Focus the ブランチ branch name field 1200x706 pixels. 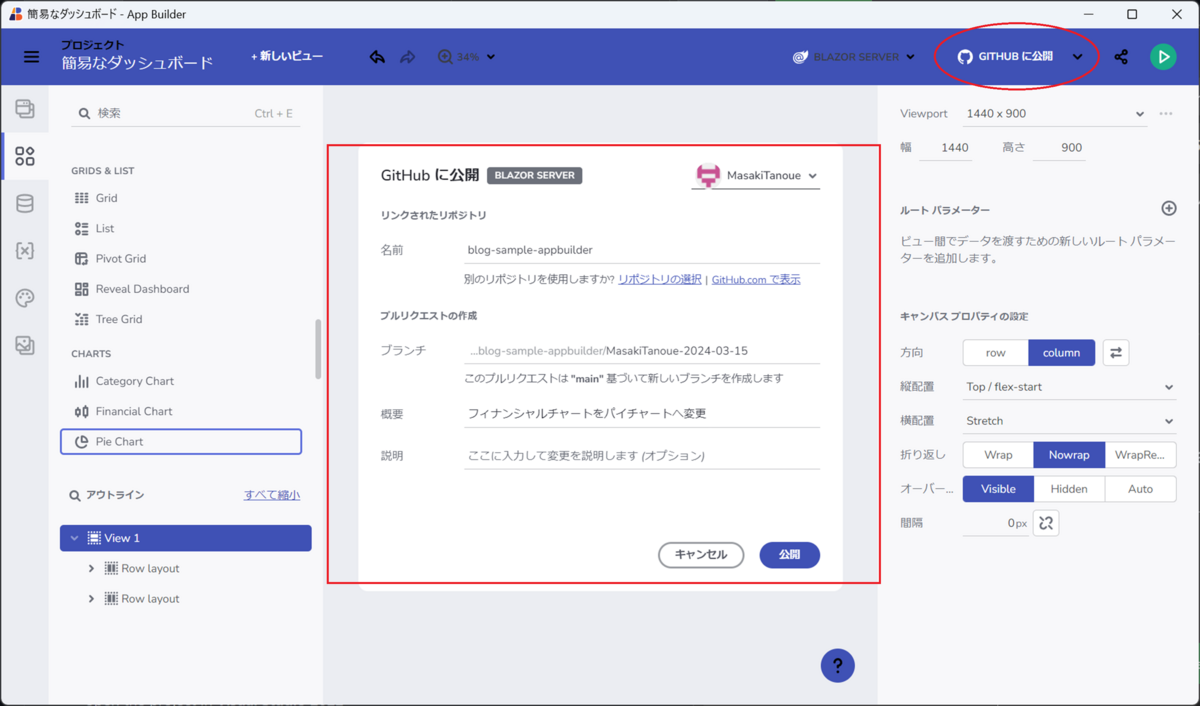tap(642, 351)
